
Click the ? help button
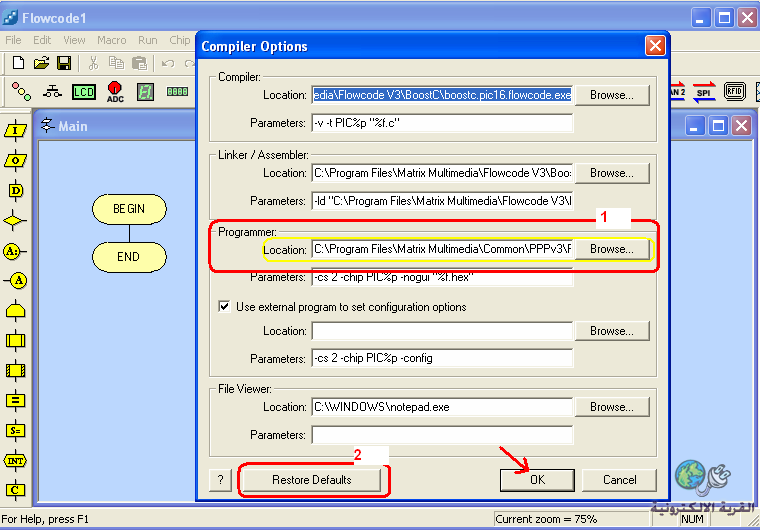point(221,480)
